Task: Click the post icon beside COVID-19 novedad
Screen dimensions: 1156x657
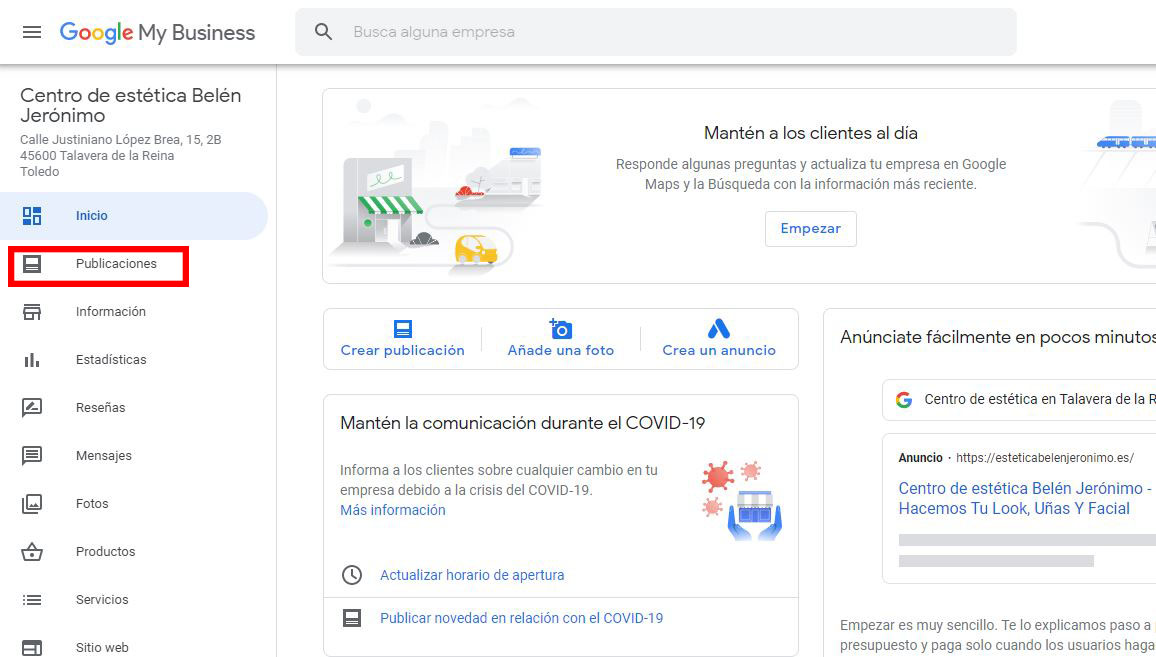Action: click(352, 618)
